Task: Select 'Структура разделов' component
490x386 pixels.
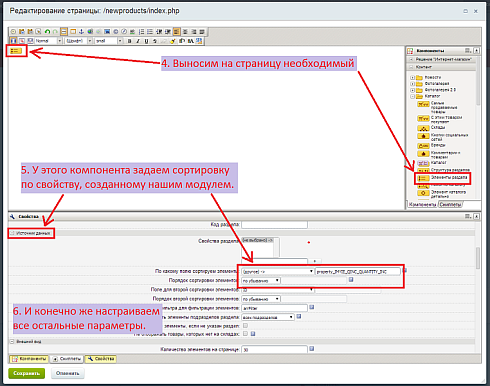Action: 444,170
